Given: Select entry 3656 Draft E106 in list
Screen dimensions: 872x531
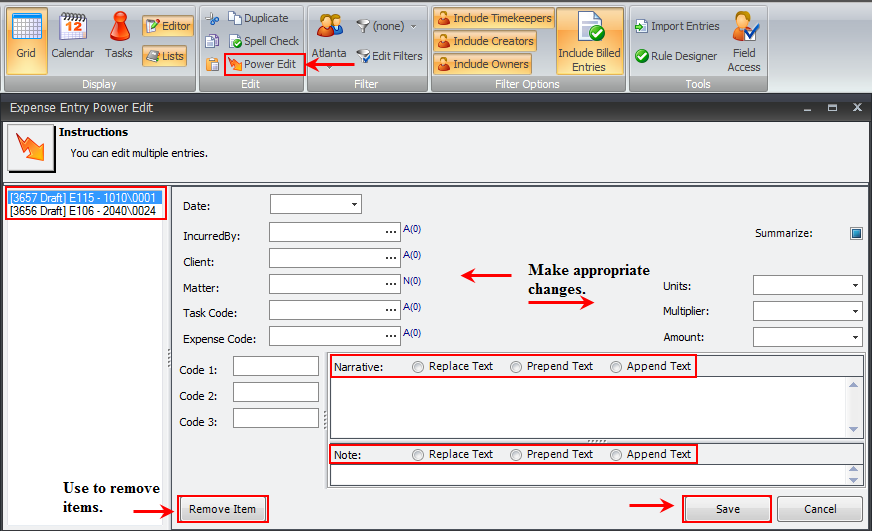Looking at the screenshot, I should click(82, 211).
